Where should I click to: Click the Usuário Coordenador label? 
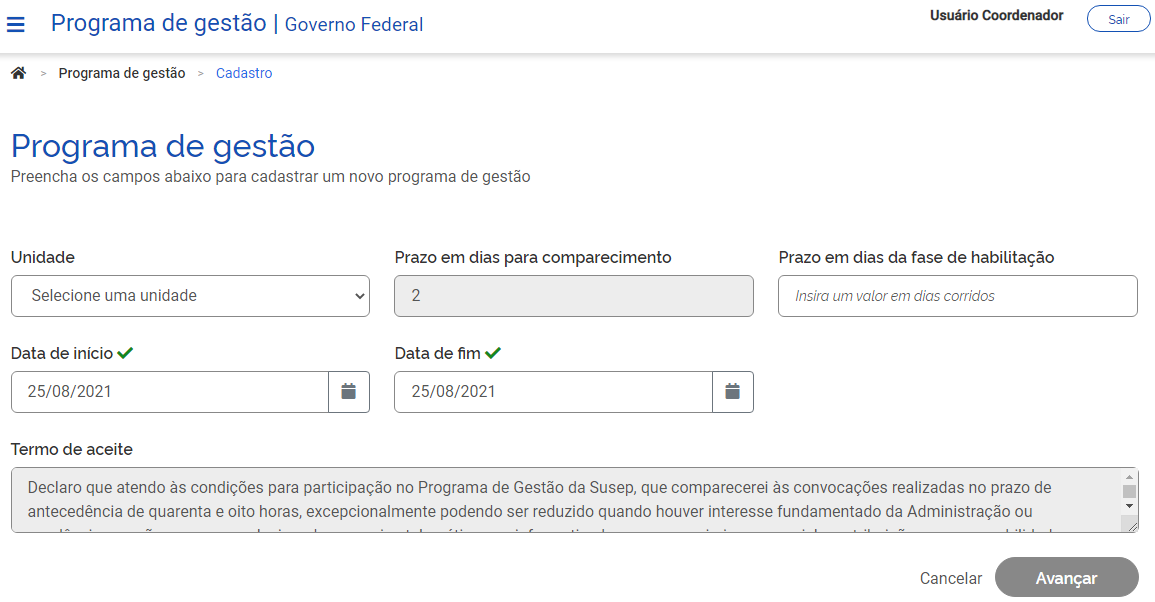tap(996, 16)
